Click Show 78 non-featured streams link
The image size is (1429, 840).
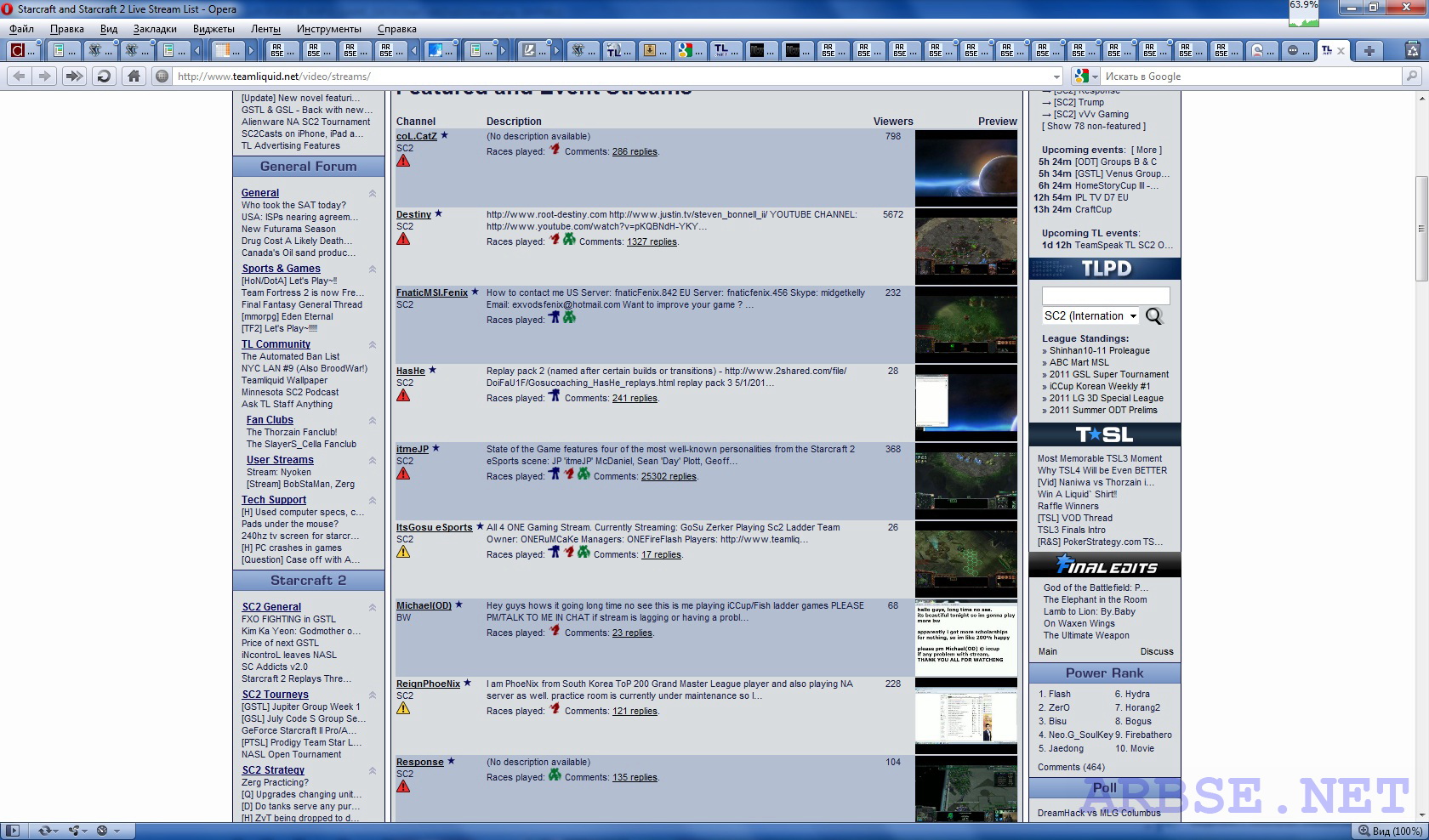click(x=1094, y=126)
